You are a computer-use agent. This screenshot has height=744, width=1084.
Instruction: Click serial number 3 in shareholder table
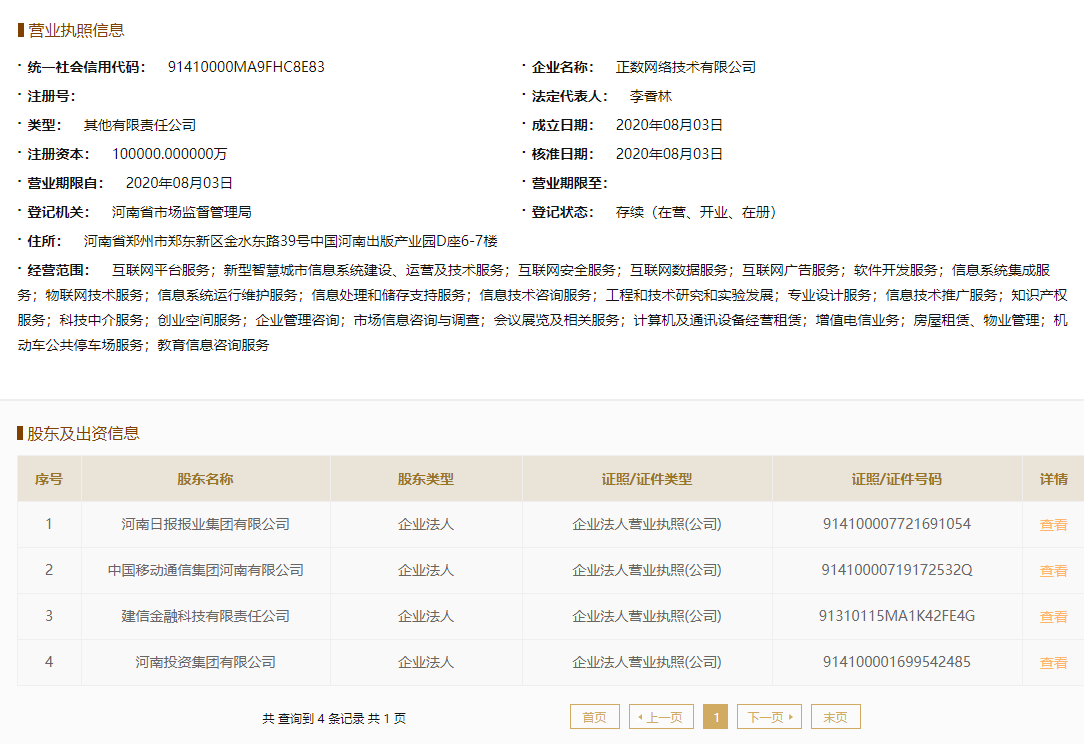click(49, 616)
